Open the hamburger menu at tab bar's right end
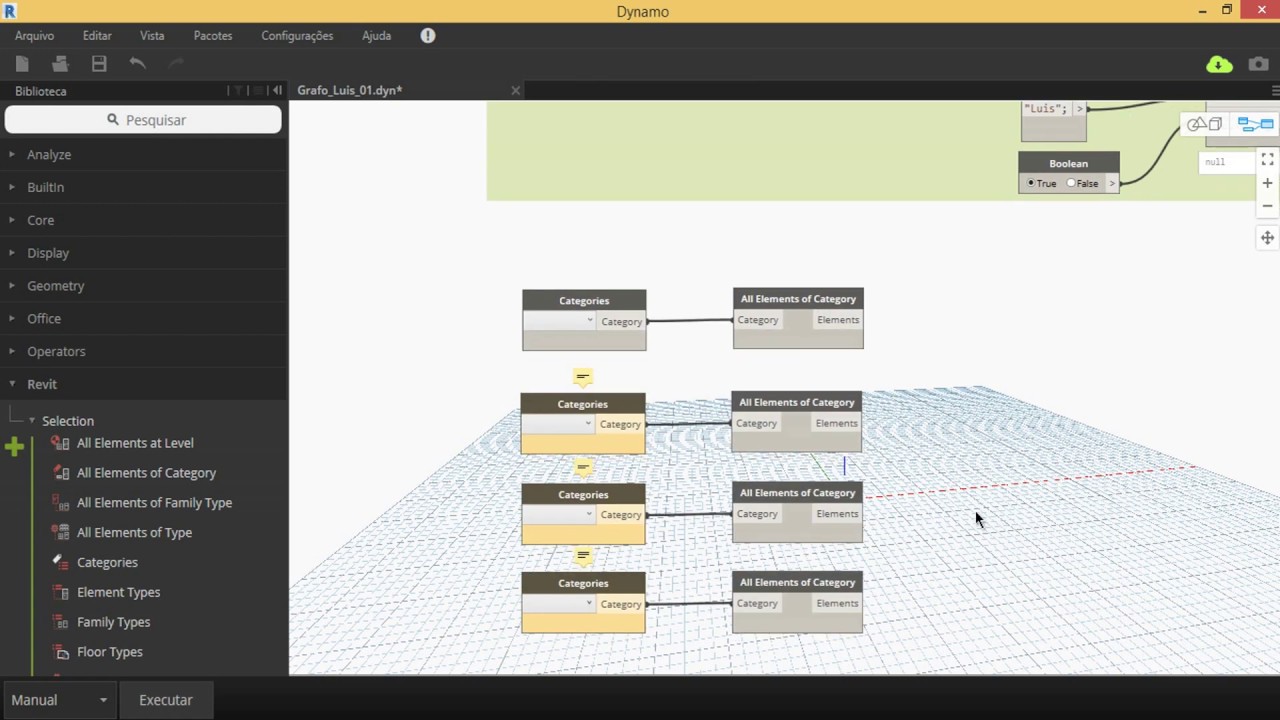This screenshot has width=1280, height=720. tap(1274, 90)
